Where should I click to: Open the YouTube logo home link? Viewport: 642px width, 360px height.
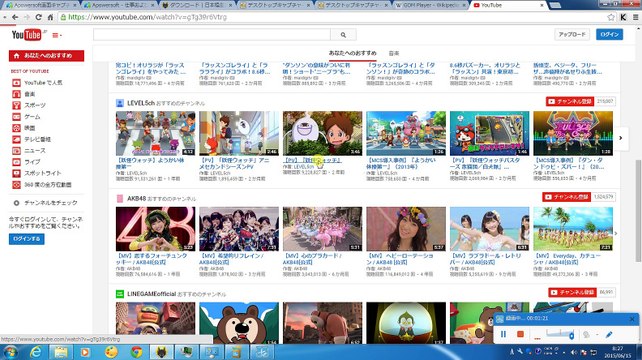pos(26,35)
